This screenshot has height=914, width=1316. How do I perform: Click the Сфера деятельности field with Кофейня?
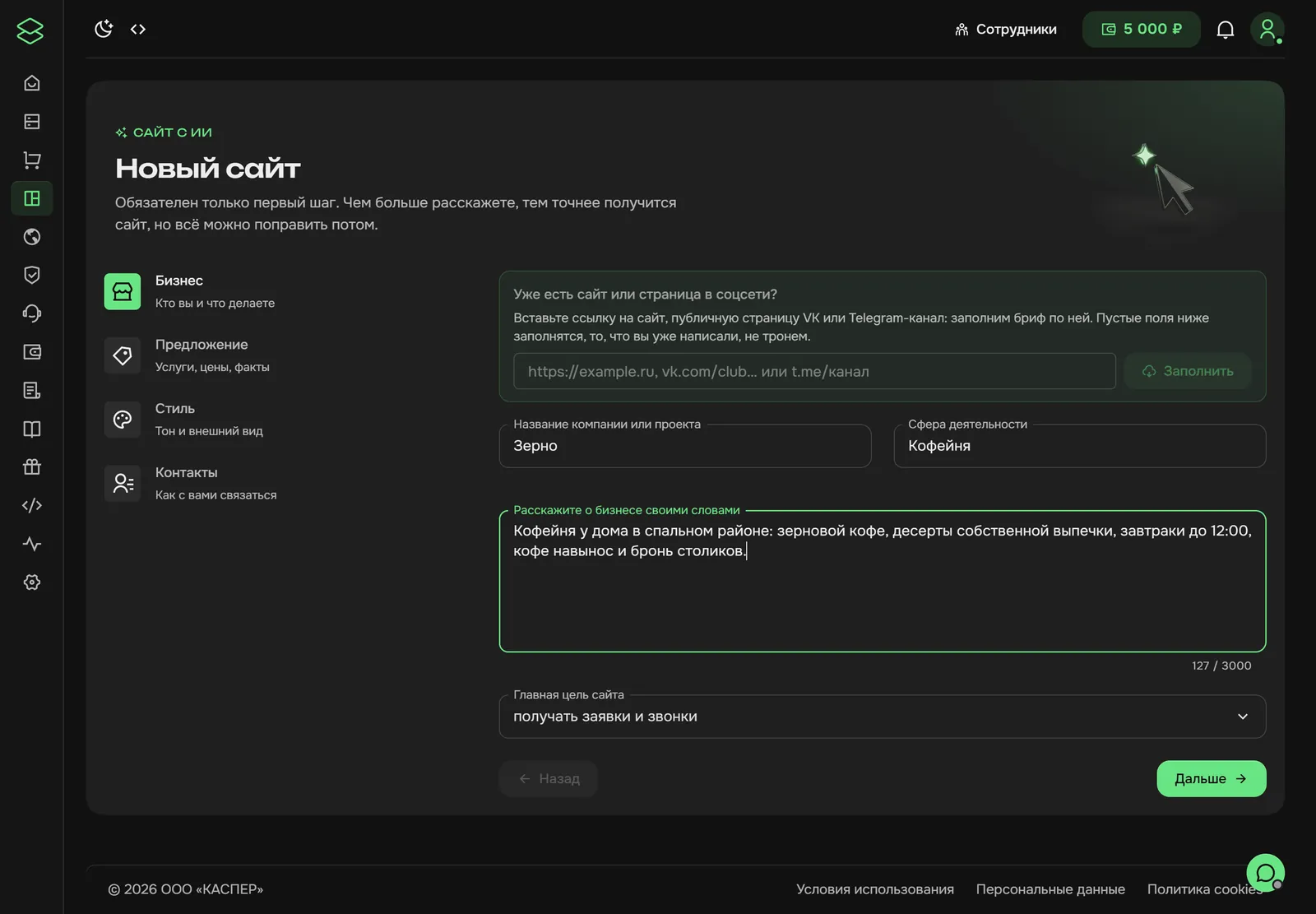[x=1080, y=446]
